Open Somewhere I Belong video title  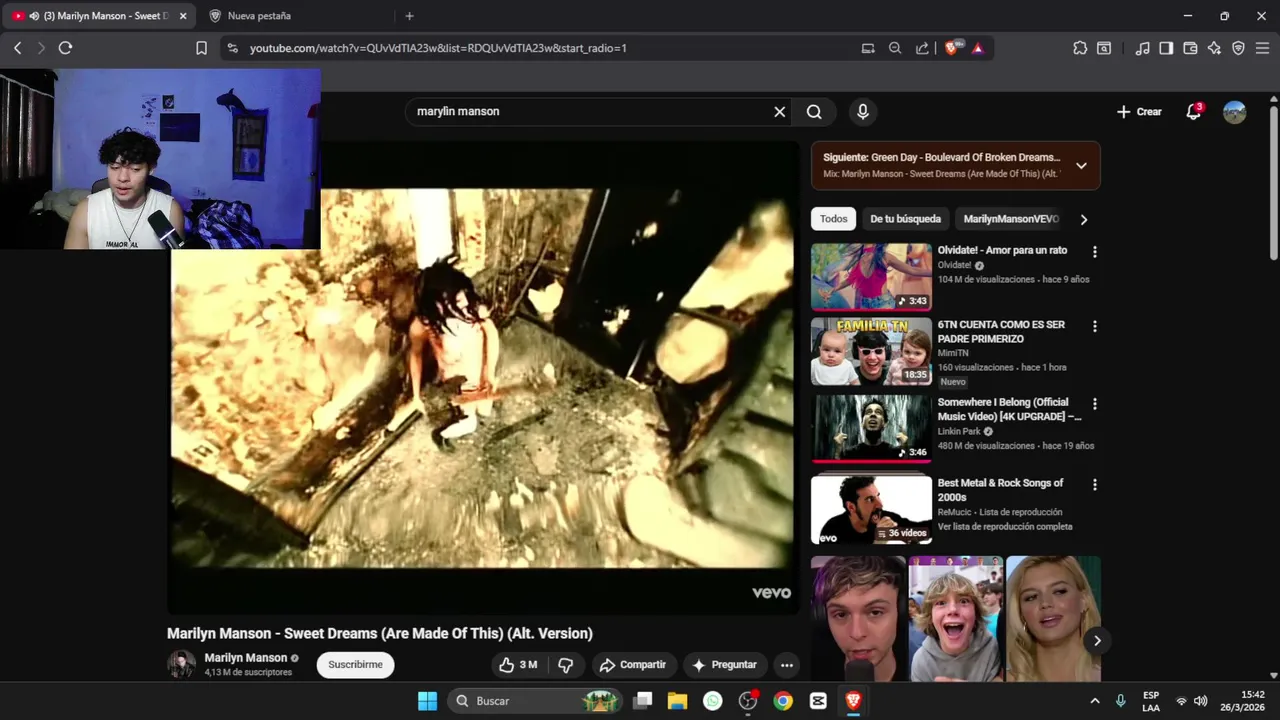[1009, 409]
